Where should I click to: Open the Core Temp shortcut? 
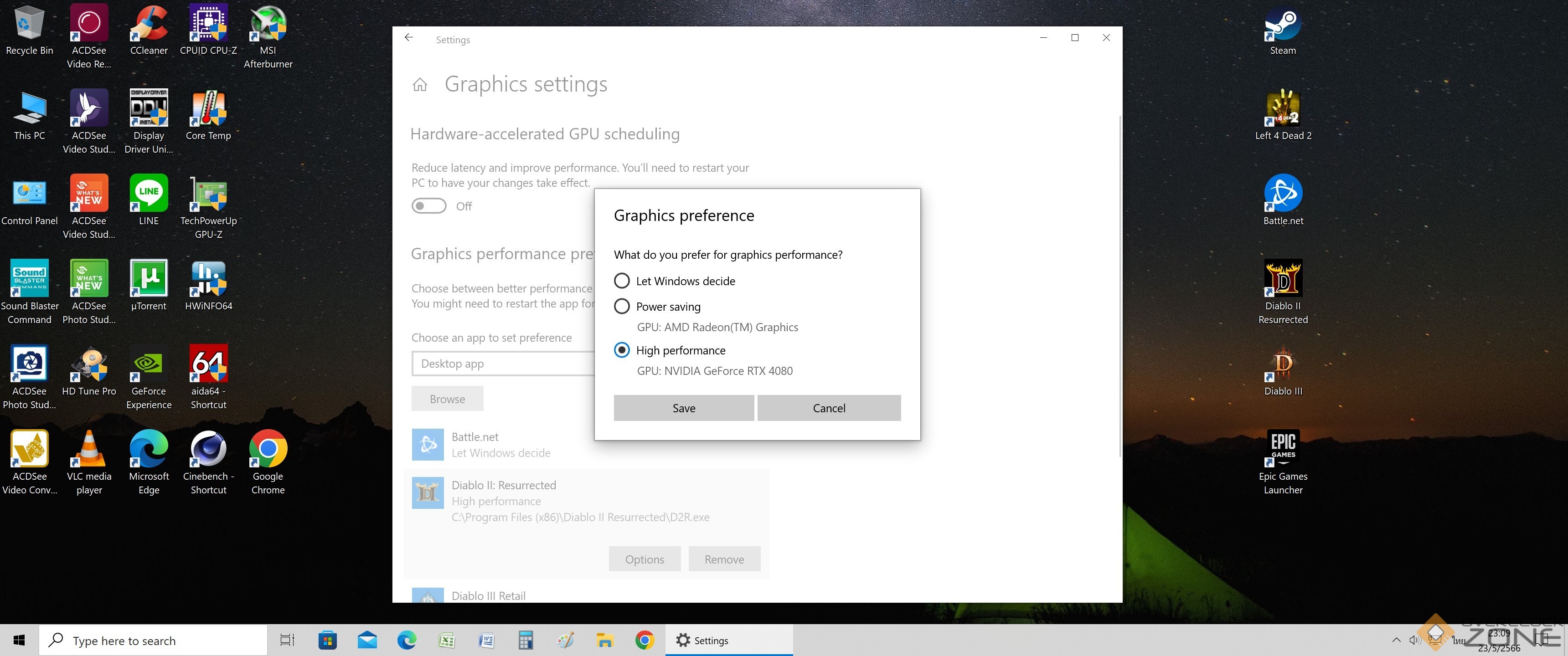208,116
